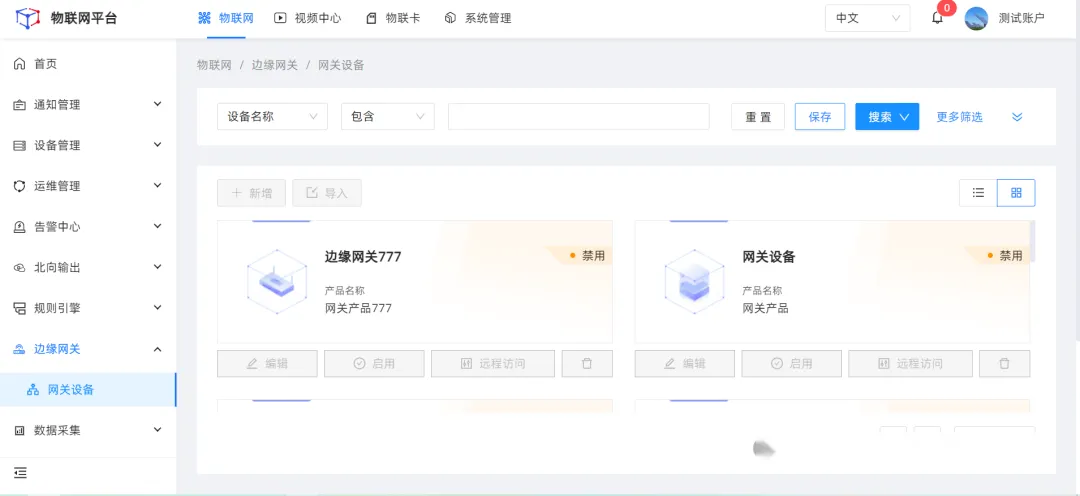Click the 边缘网关777 device title
1080x496 pixels.
coord(363,257)
